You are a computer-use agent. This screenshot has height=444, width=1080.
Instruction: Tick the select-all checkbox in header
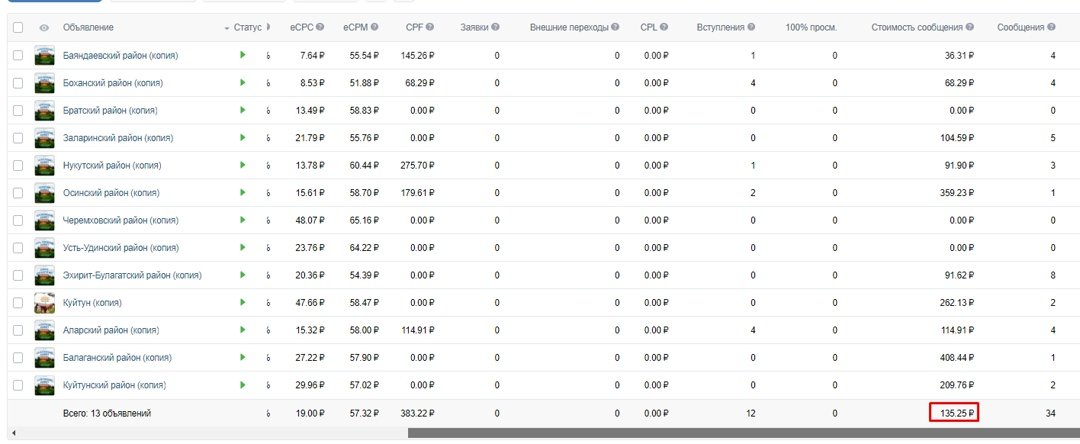[18, 27]
